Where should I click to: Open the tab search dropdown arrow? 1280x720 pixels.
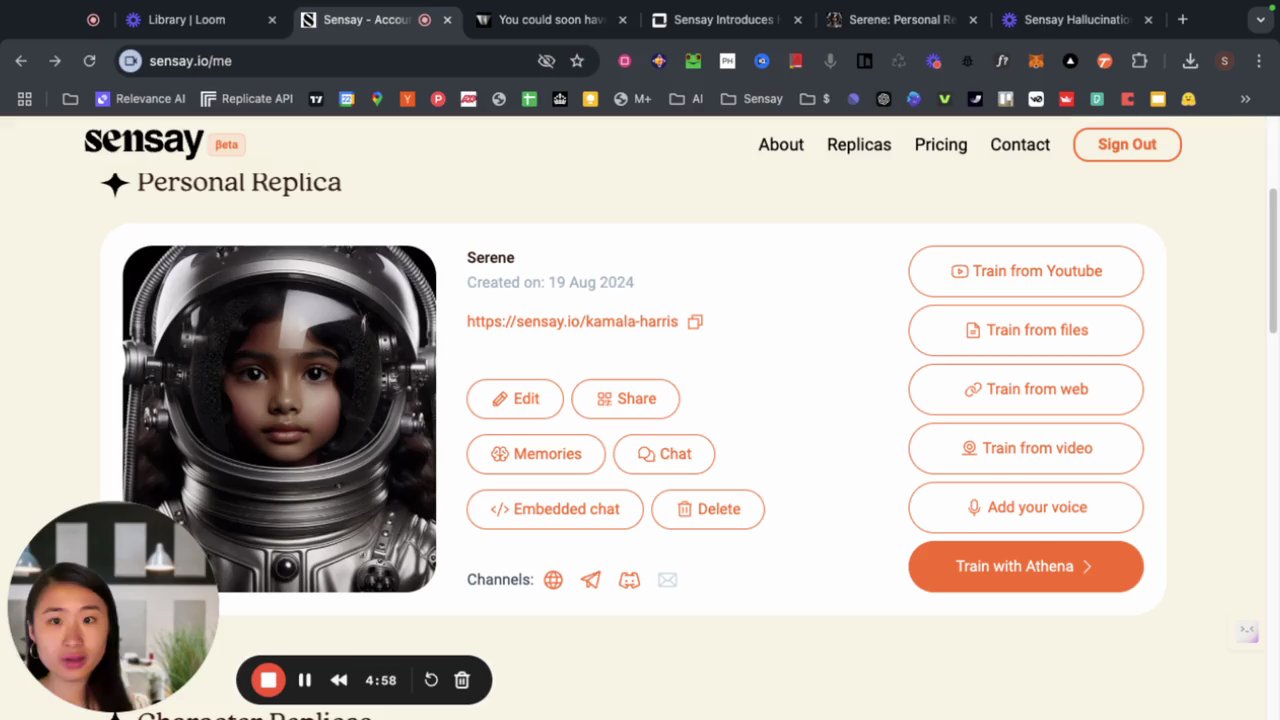pyautogui.click(x=1260, y=19)
